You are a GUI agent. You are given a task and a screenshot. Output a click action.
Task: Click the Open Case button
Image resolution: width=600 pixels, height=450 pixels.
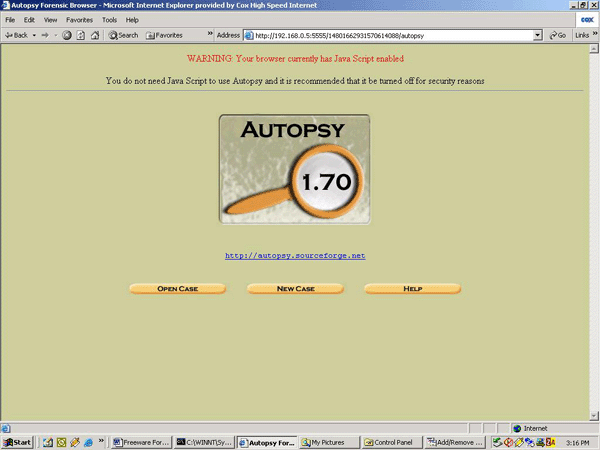pyautogui.click(x=177, y=289)
